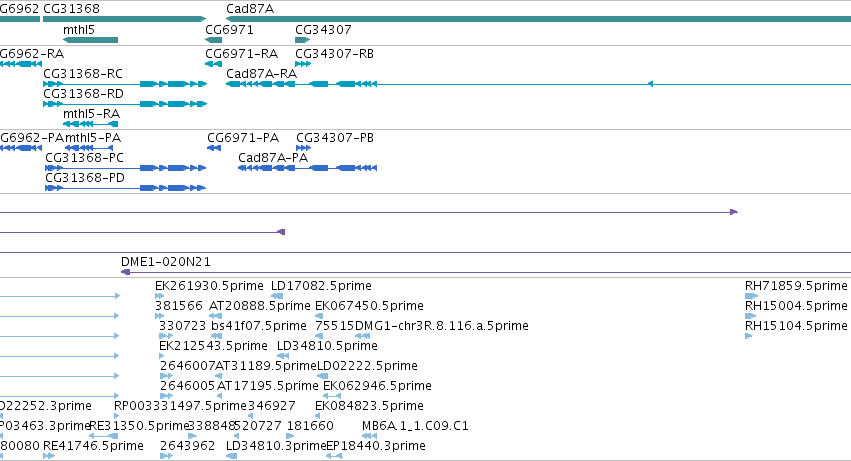Viewport: 851px width, 461px height.
Task: Select transcript CG31368-RD
Action: point(84,94)
